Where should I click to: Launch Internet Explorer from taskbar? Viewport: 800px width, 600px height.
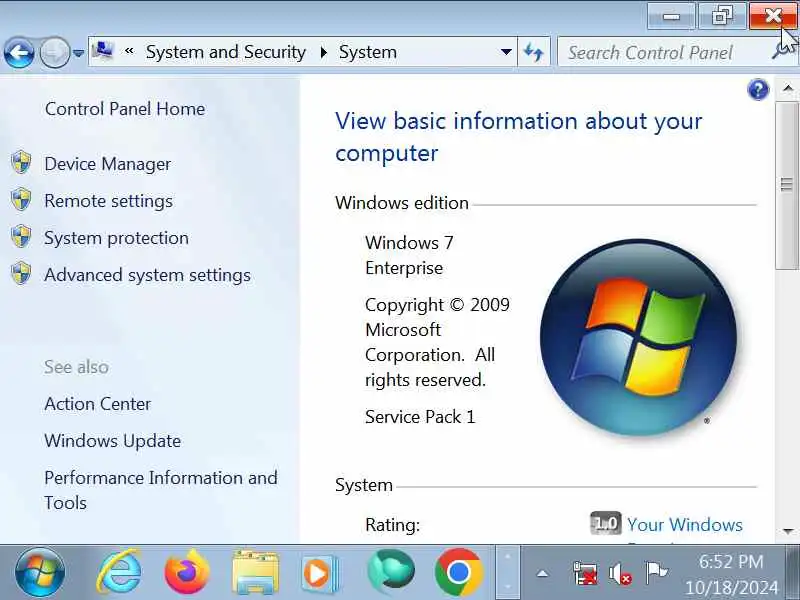[118, 572]
